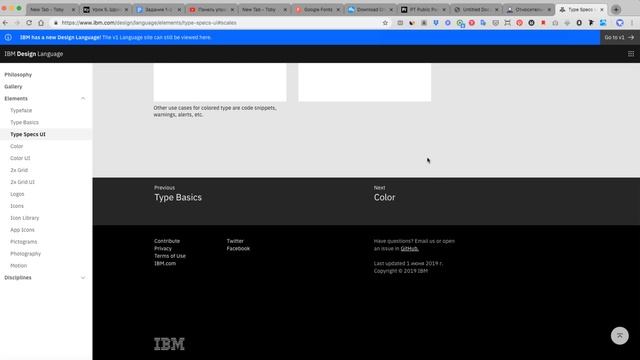Switch to the PT Public tab
This screenshot has height=360, width=640.
[423, 9]
